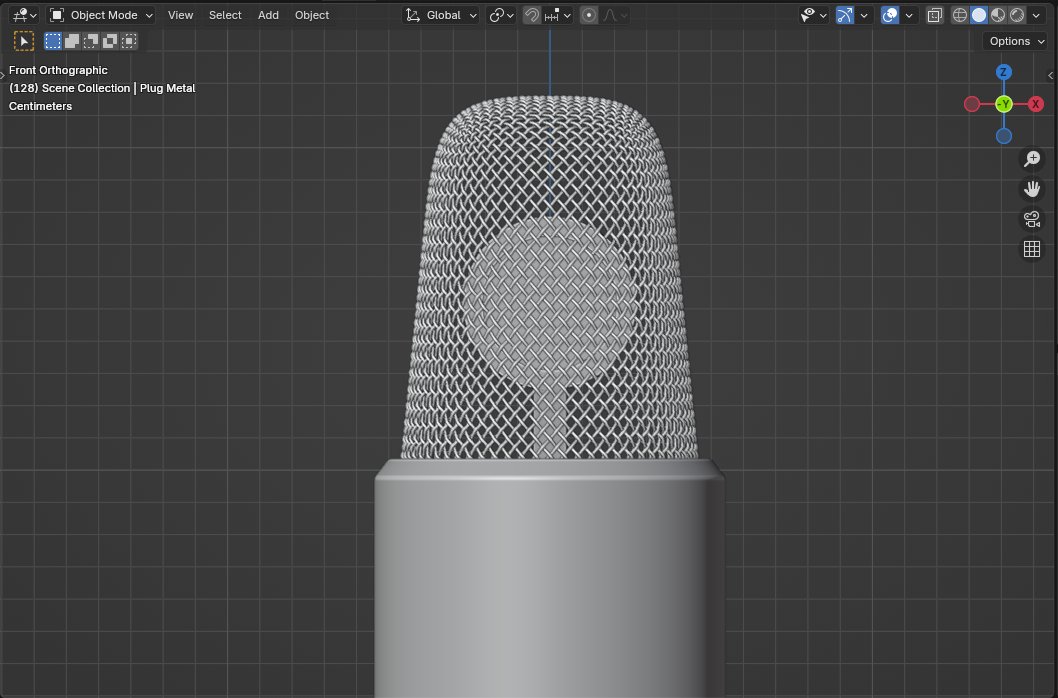Open the Object Mode dropdown
The width and height of the screenshot is (1058, 698).
click(101, 15)
